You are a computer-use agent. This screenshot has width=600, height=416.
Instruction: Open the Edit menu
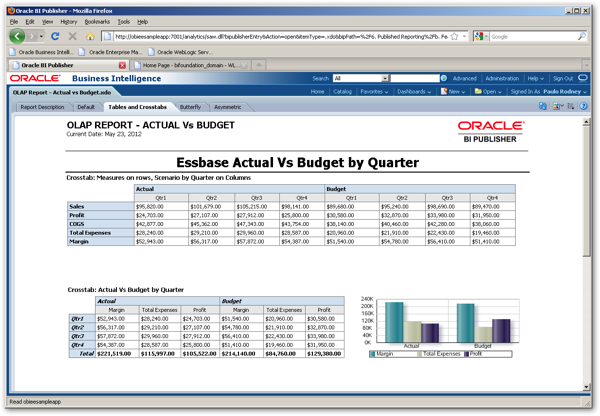(30, 22)
